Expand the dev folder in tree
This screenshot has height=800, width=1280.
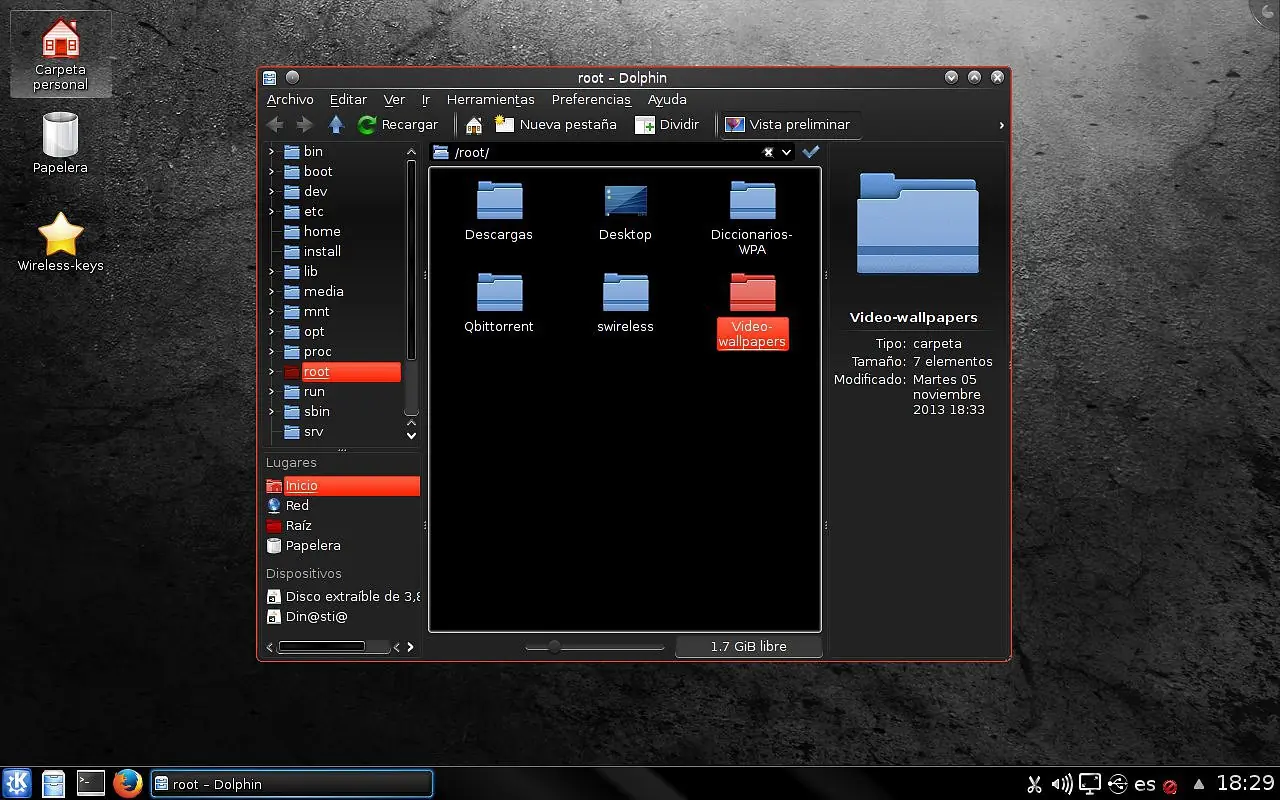click(x=271, y=192)
